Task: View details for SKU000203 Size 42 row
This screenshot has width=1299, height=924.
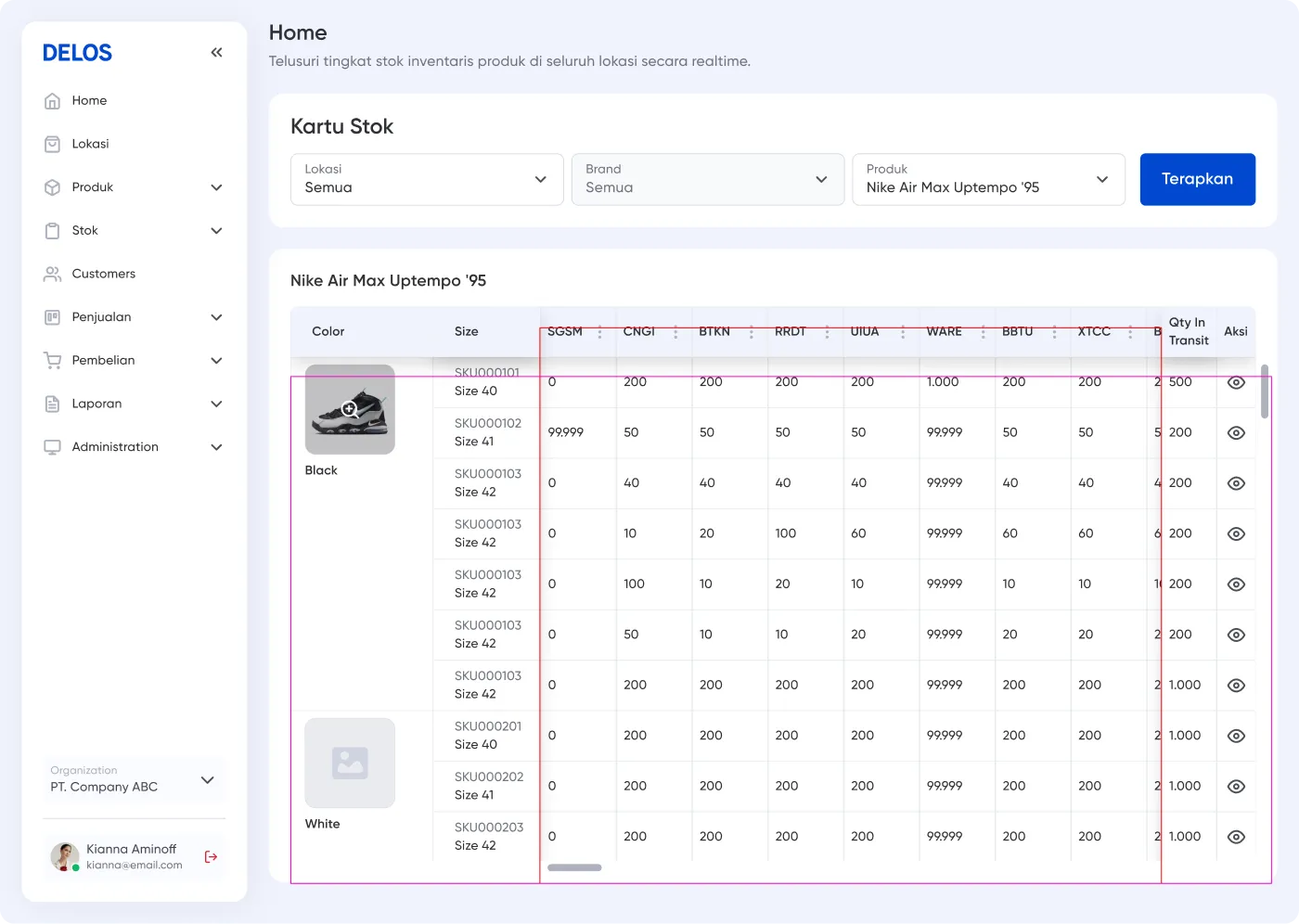Action: pyautogui.click(x=1236, y=837)
